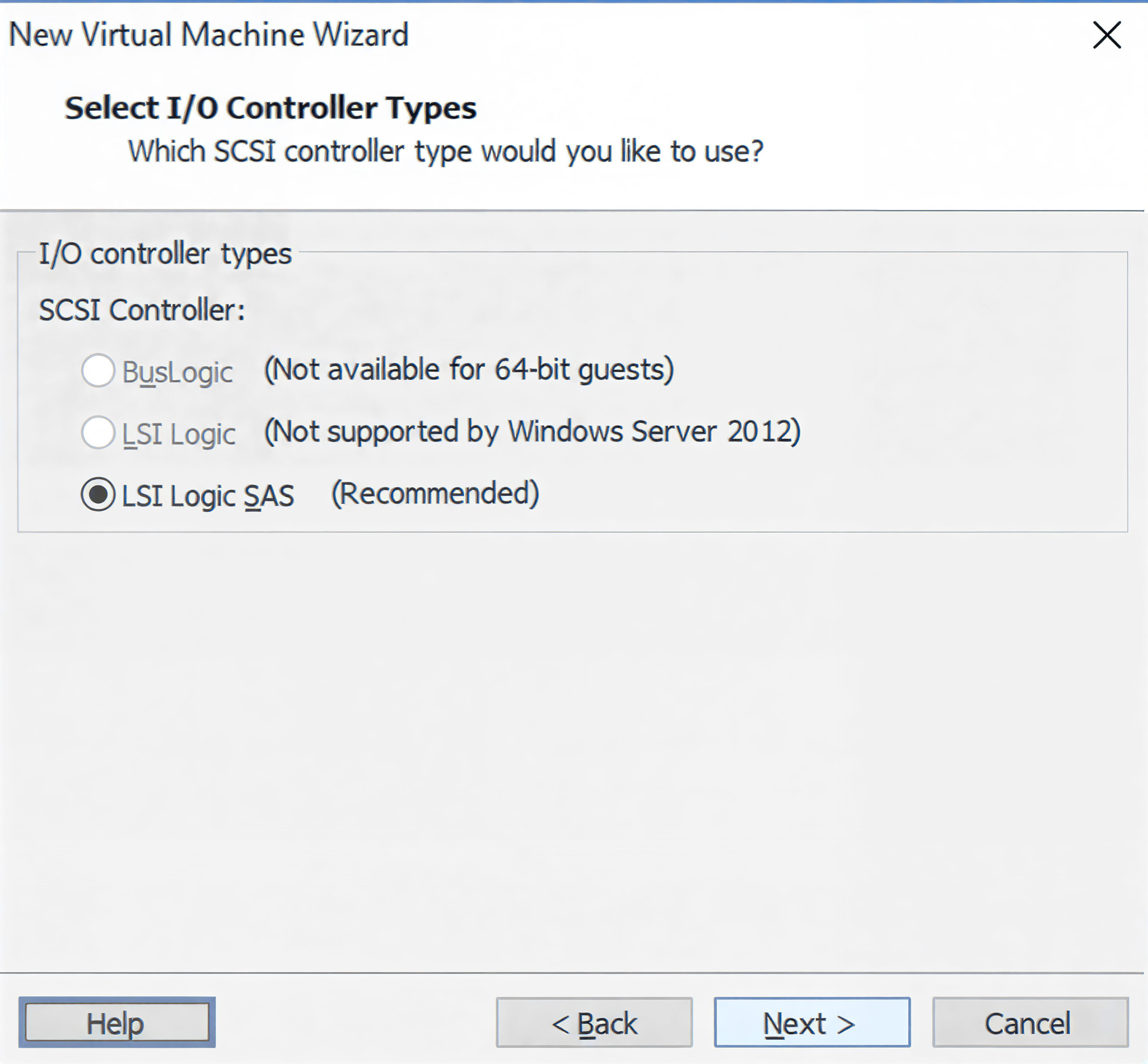This screenshot has width=1148, height=1064.
Task: Cancel the New Virtual Machine Wizard
Action: pyautogui.click(x=1030, y=1023)
